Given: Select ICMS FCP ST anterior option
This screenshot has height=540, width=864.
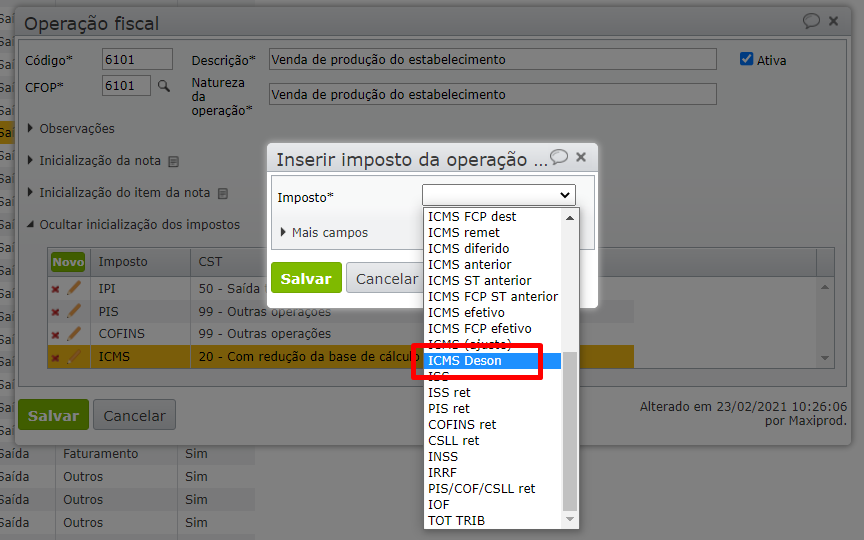Looking at the screenshot, I should (493, 296).
